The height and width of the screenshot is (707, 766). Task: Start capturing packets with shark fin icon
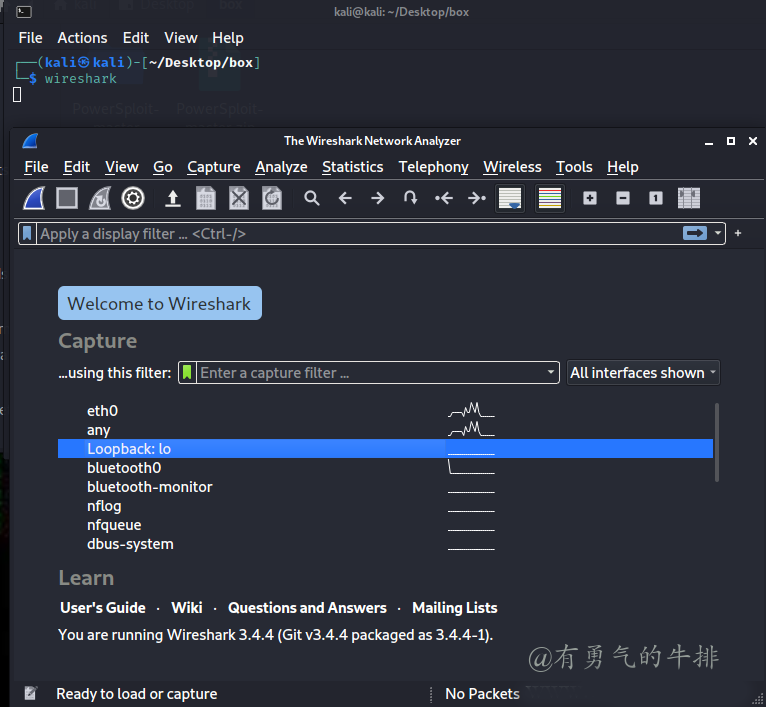pos(34,198)
